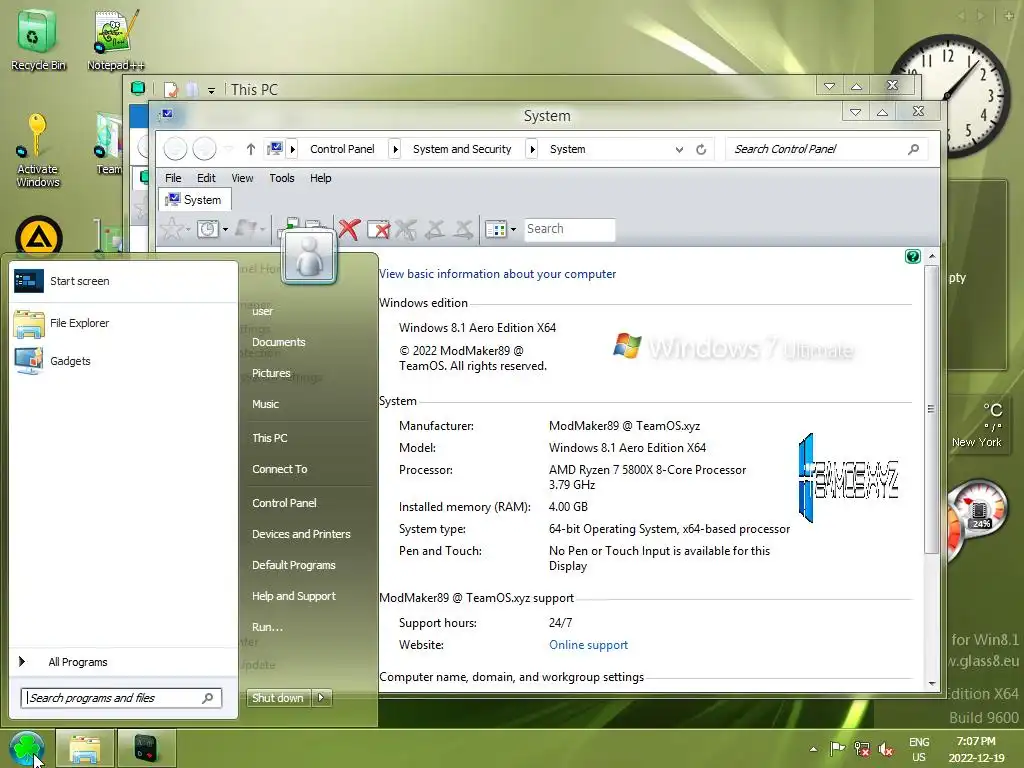The height and width of the screenshot is (768, 1024).
Task: Click the This PC window title icon
Action: click(x=138, y=88)
